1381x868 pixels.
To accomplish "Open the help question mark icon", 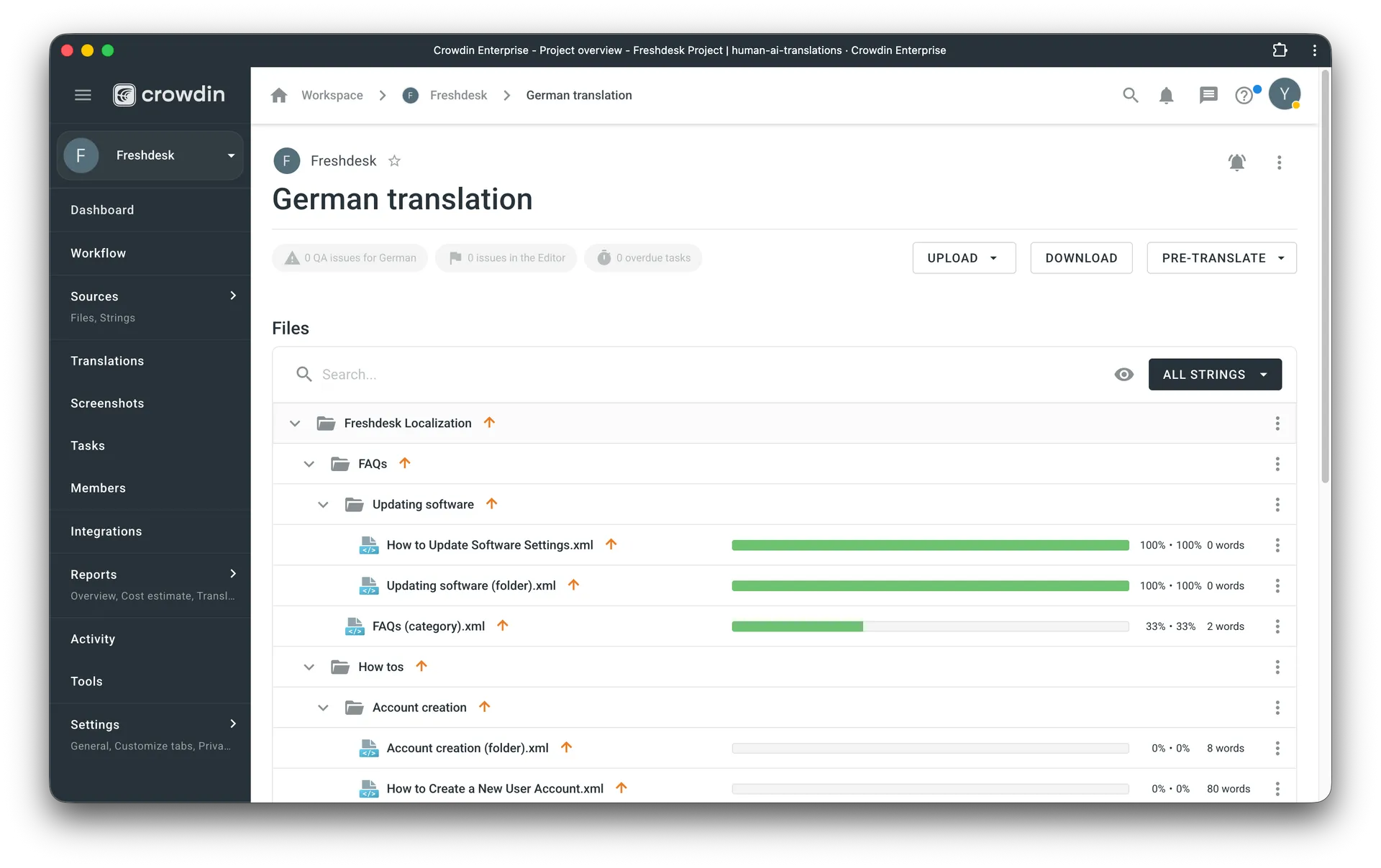I will tap(1245, 95).
